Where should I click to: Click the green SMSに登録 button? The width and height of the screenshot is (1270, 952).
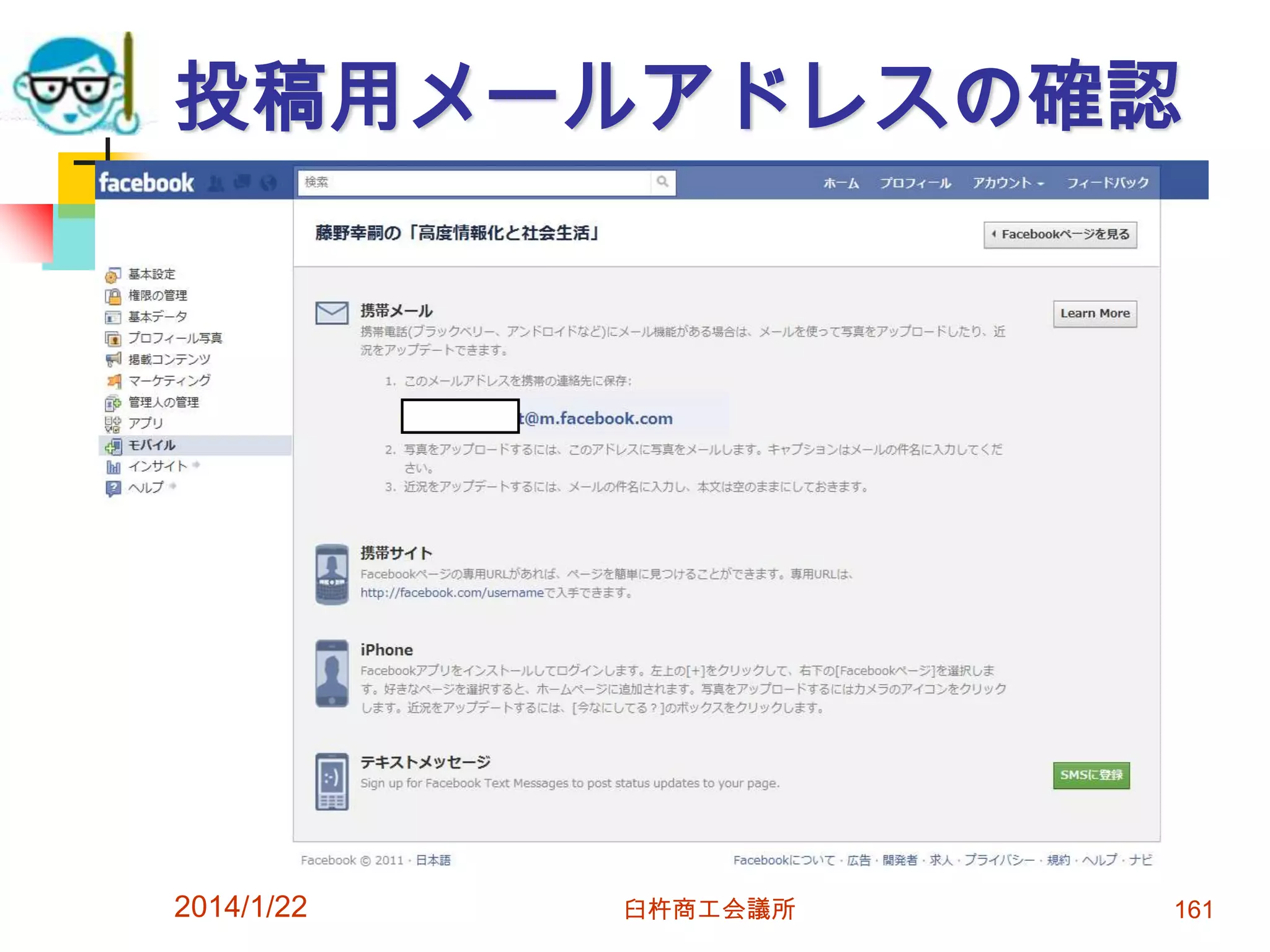pyautogui.click(x=1091, y=775)
